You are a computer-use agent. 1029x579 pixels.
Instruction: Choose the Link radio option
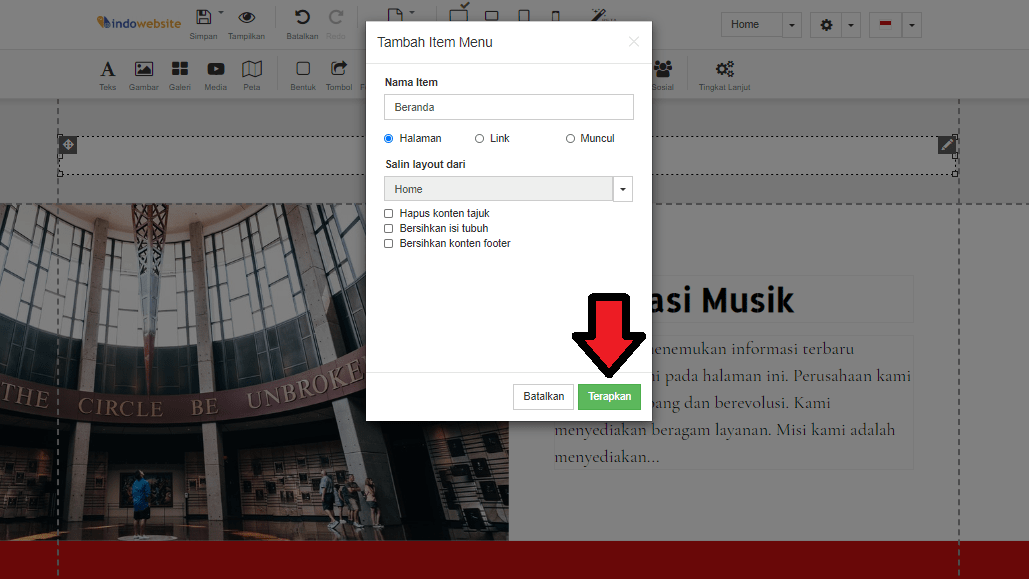coord(479,139)
